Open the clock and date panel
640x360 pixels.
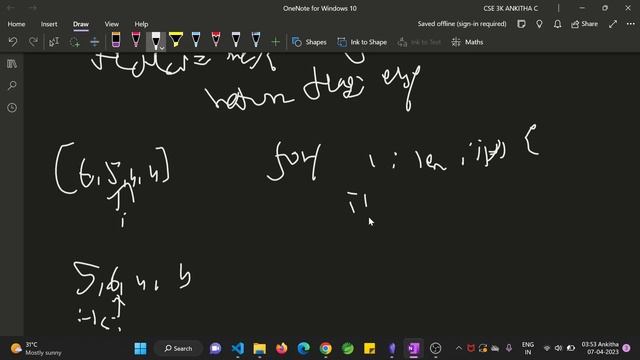(x=600, y=348)
